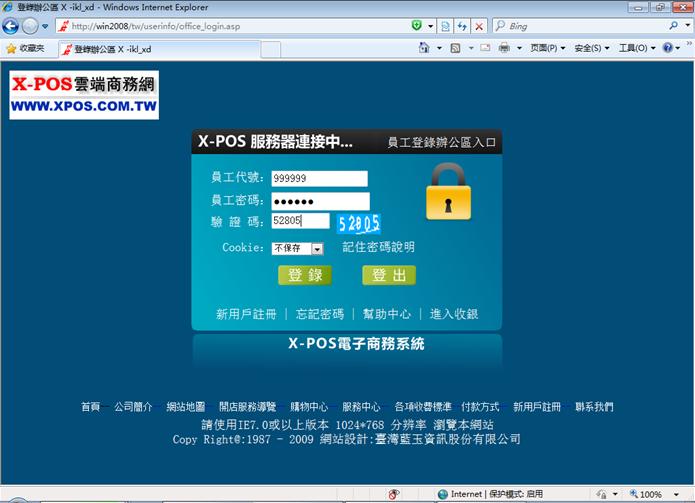Click the Favorites star icon
Screen dimensions: 695x503
coord(11,48)
